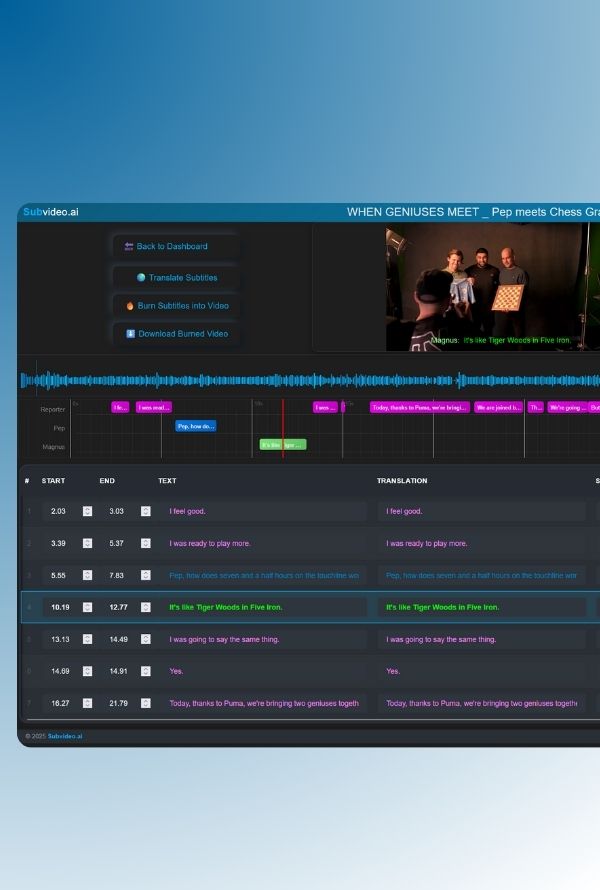Edit translation 'I was going to say'
600x890 pixels.
pyautogui.click(x=481, y=639)
